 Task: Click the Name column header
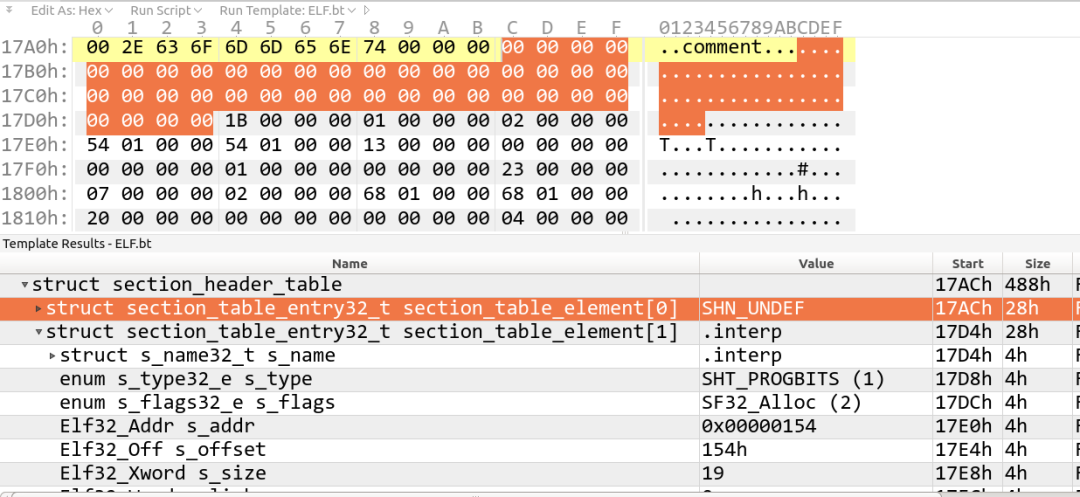pos(349,264)
